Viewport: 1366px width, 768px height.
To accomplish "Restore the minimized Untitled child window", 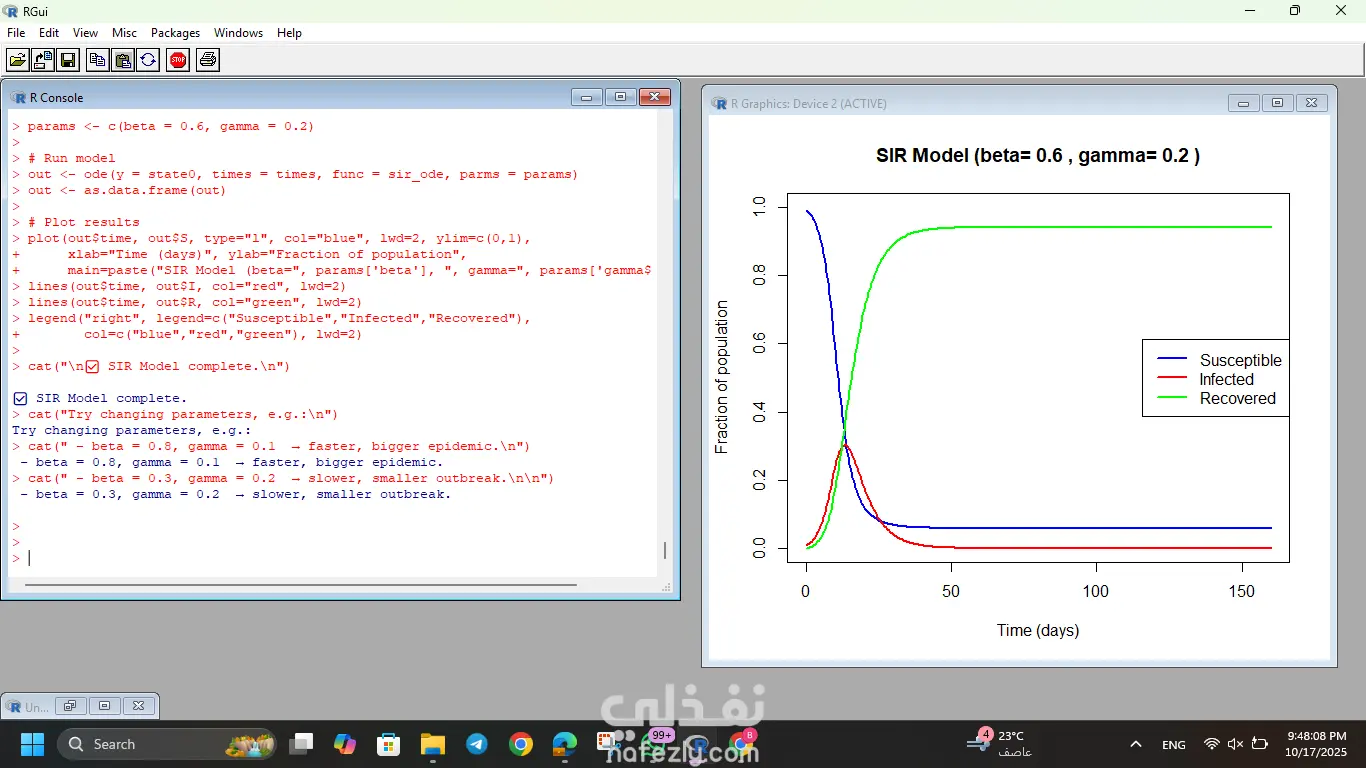I will 70,706.
